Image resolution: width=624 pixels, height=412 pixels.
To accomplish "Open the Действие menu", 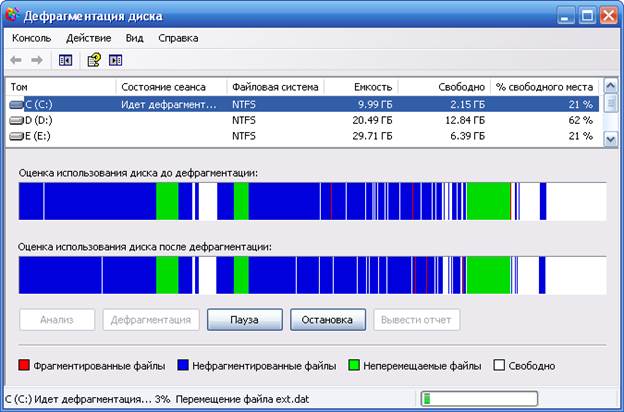I will point(88,38).
